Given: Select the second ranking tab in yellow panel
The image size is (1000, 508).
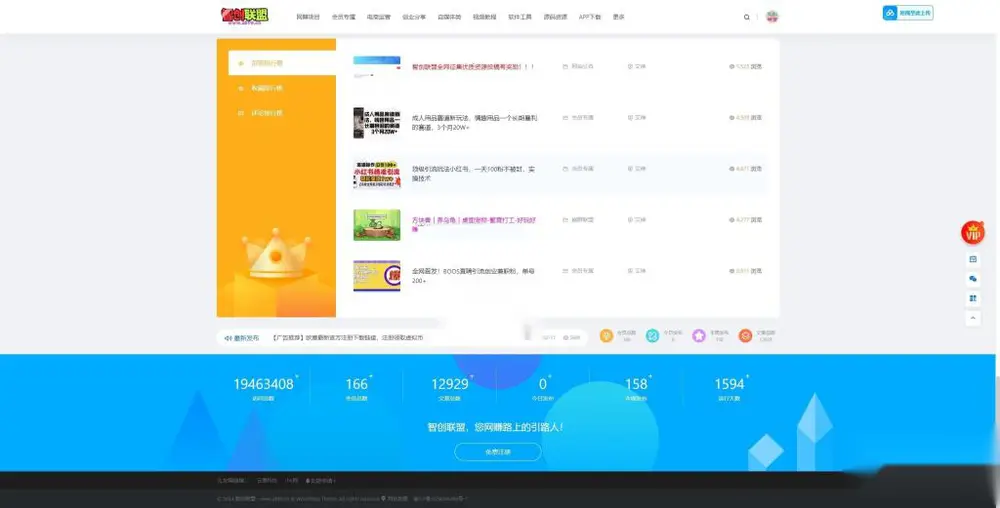Looking at the screenshot, I should click(x=282, y=88).
